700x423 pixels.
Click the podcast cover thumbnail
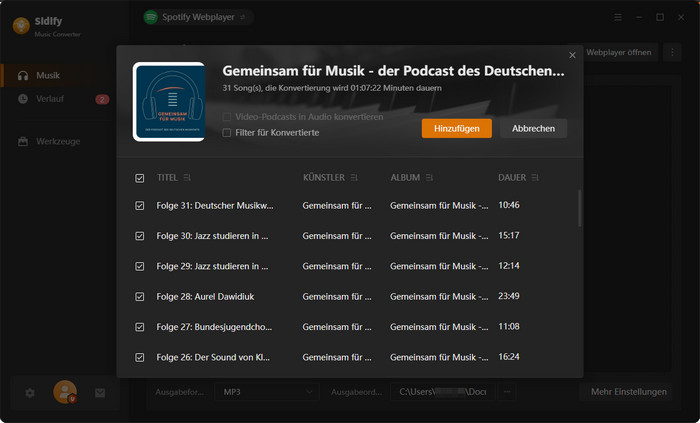click(169, 101)
